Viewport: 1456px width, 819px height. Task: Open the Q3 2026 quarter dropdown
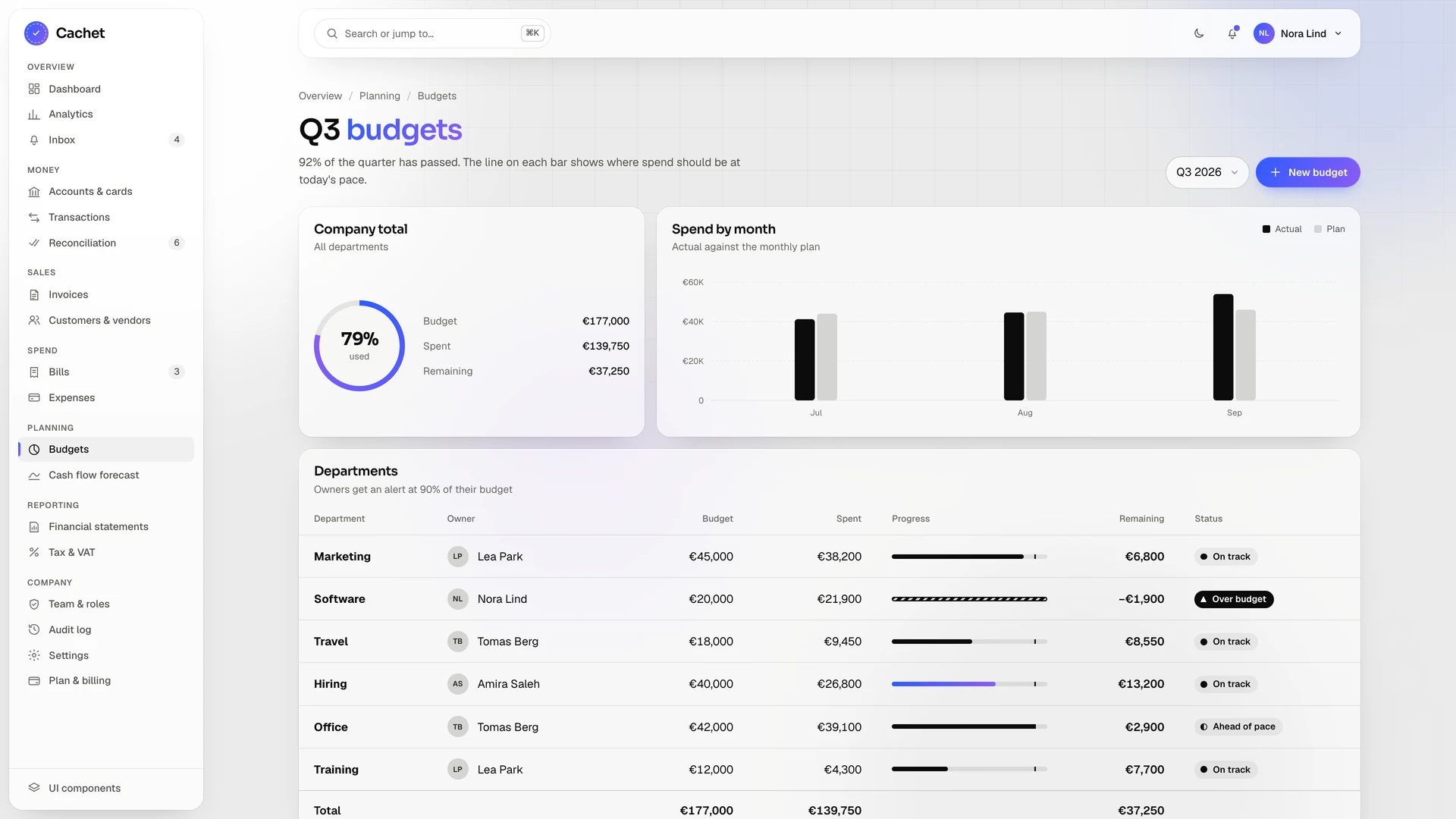(1207, 172)
